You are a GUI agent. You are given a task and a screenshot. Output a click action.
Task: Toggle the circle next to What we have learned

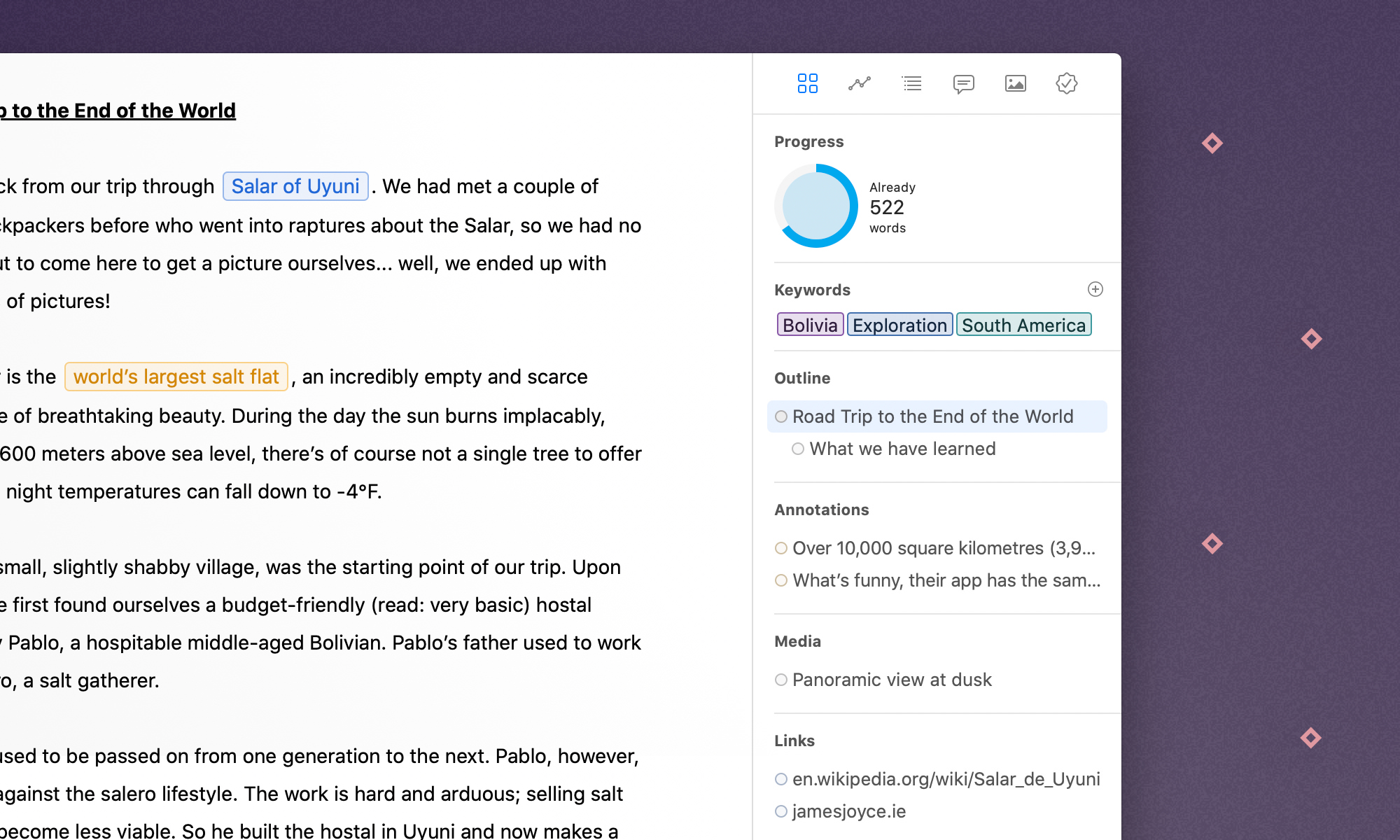[797, 449]
